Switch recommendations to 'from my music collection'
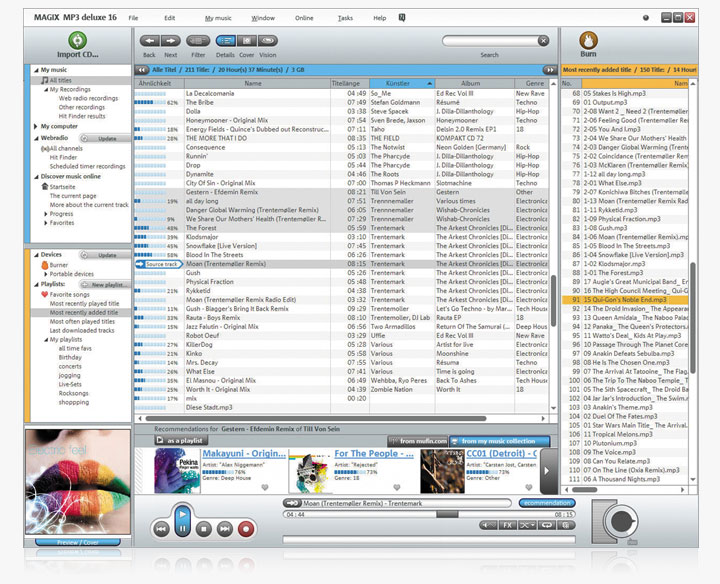Image resolution: width=720 pixels, height=584 pixels. coord(498,440)
